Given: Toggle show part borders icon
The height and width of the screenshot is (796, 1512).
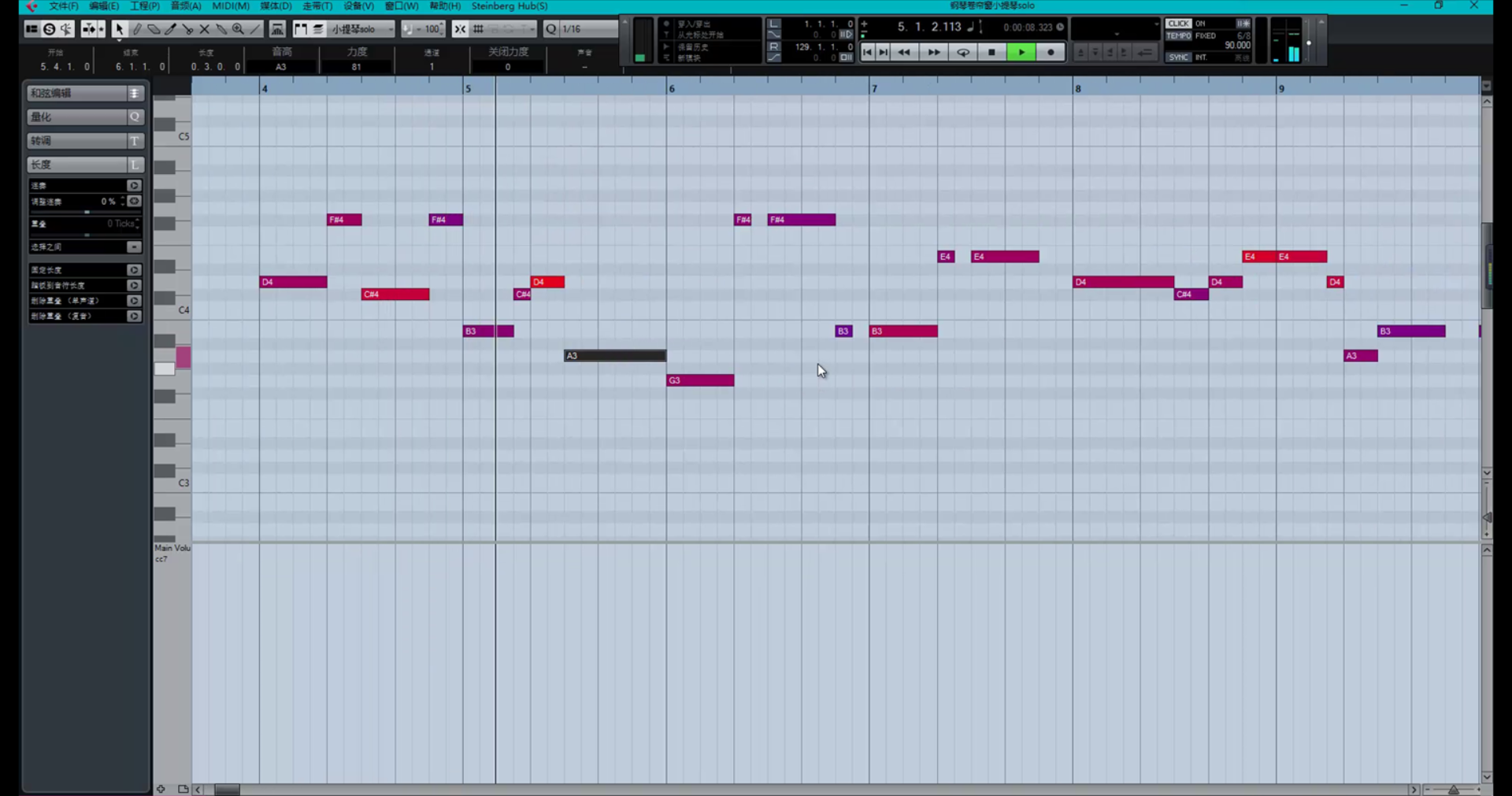Looking at the screenshot, I should tap(301, 29).
